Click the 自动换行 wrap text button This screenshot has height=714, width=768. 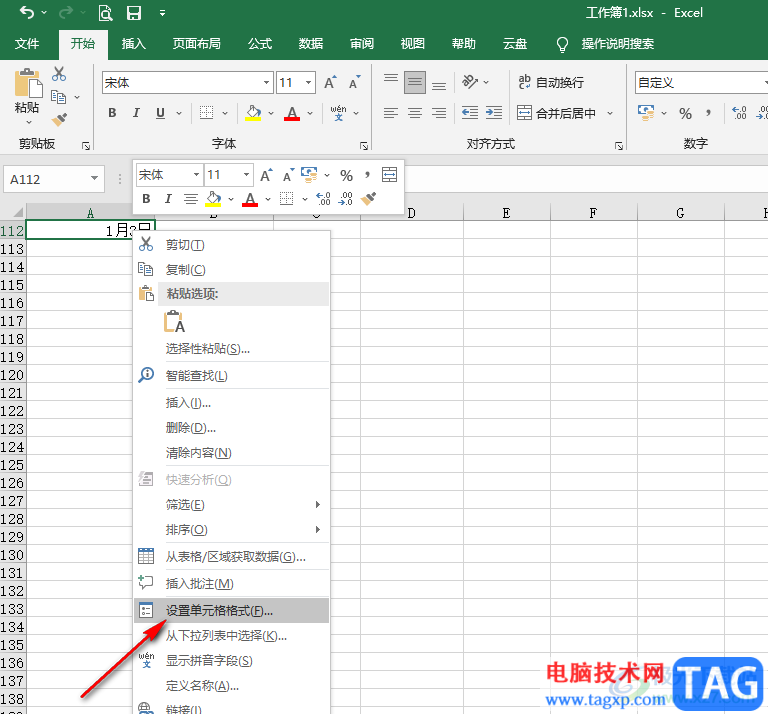click(x=551, y=82)
